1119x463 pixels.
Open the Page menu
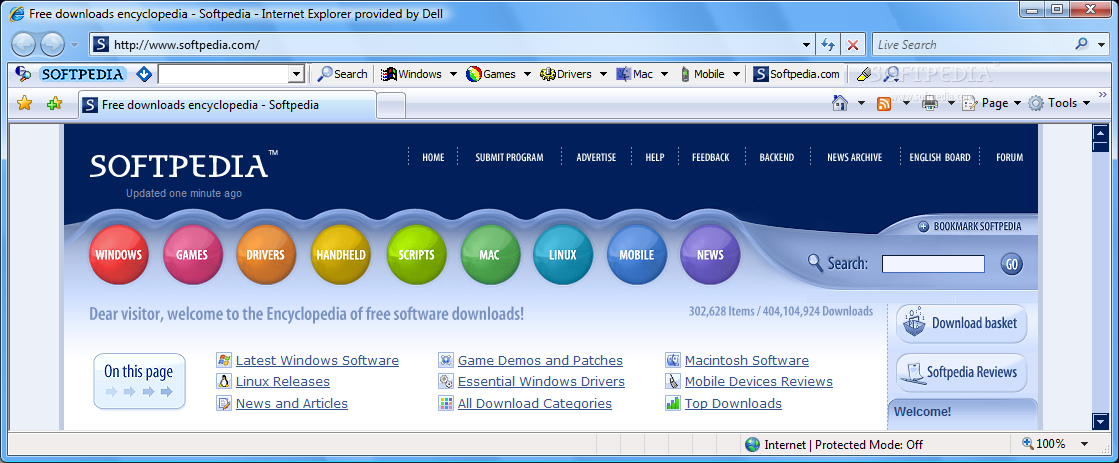coord(992,103)
